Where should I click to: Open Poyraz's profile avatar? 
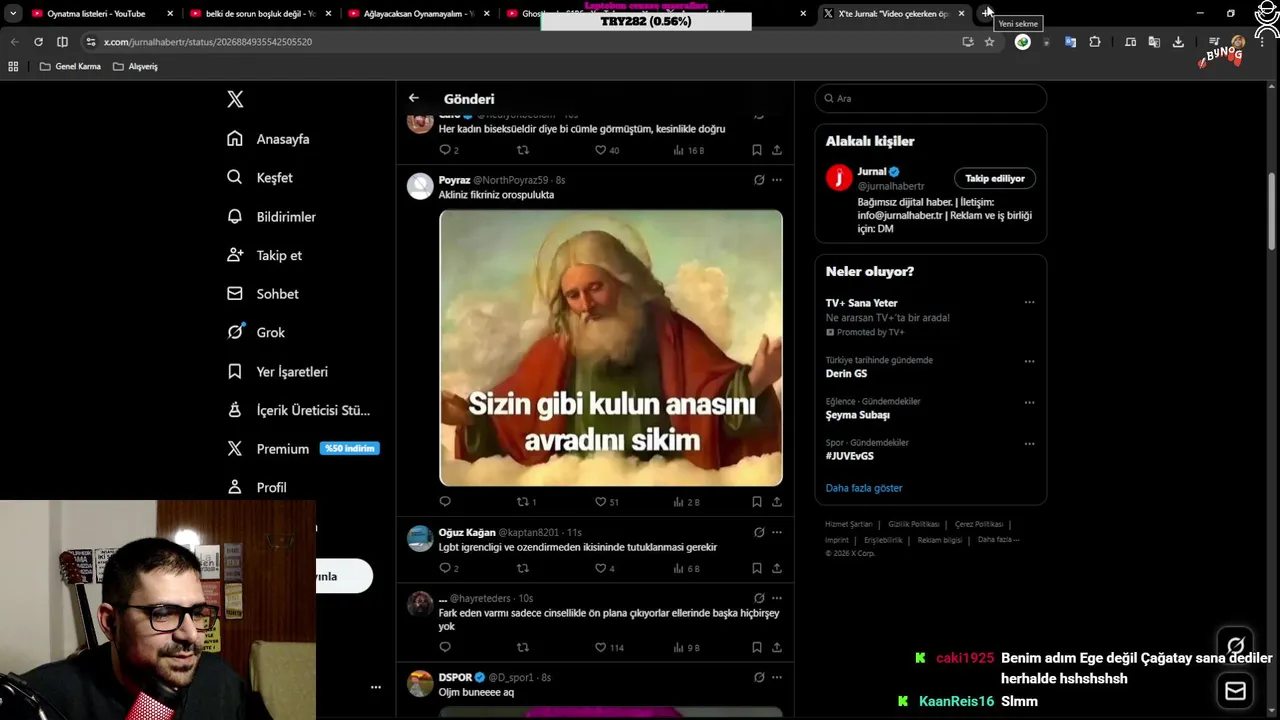coord(420,186)
